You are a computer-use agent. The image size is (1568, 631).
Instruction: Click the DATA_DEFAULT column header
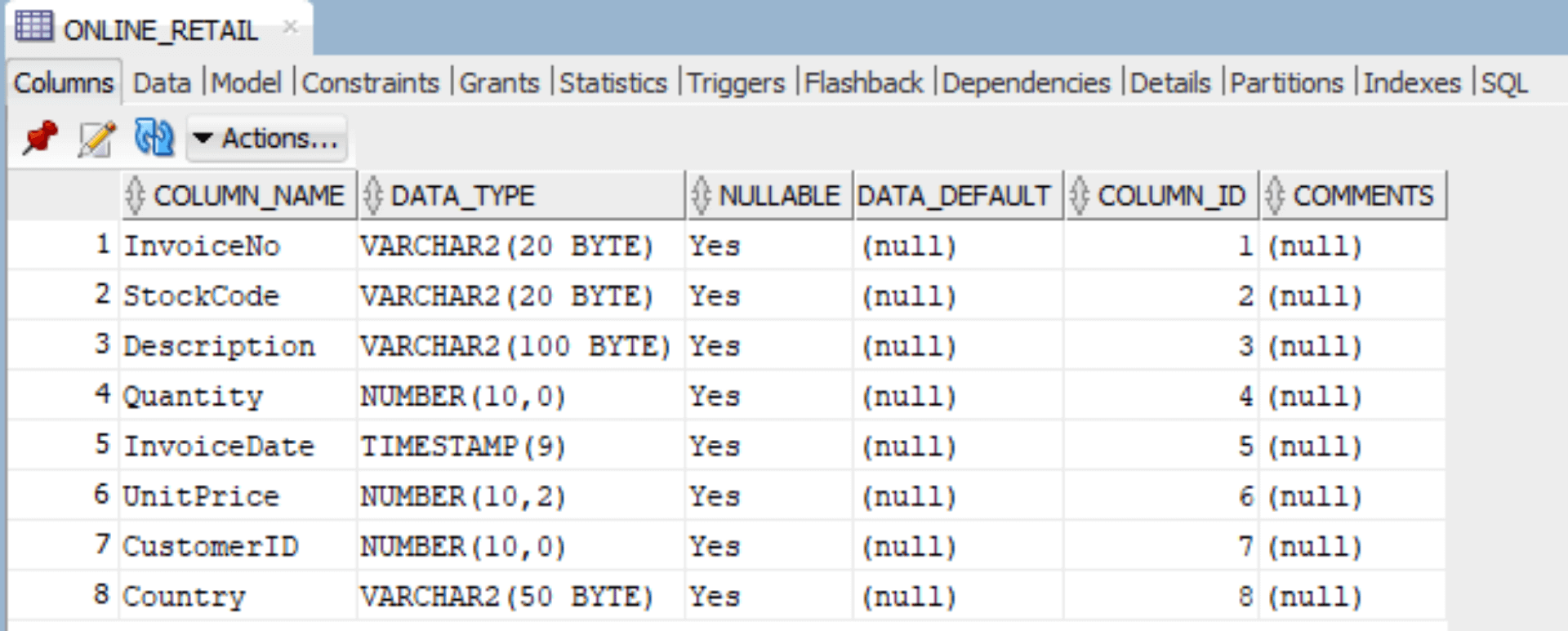[955, 195]
